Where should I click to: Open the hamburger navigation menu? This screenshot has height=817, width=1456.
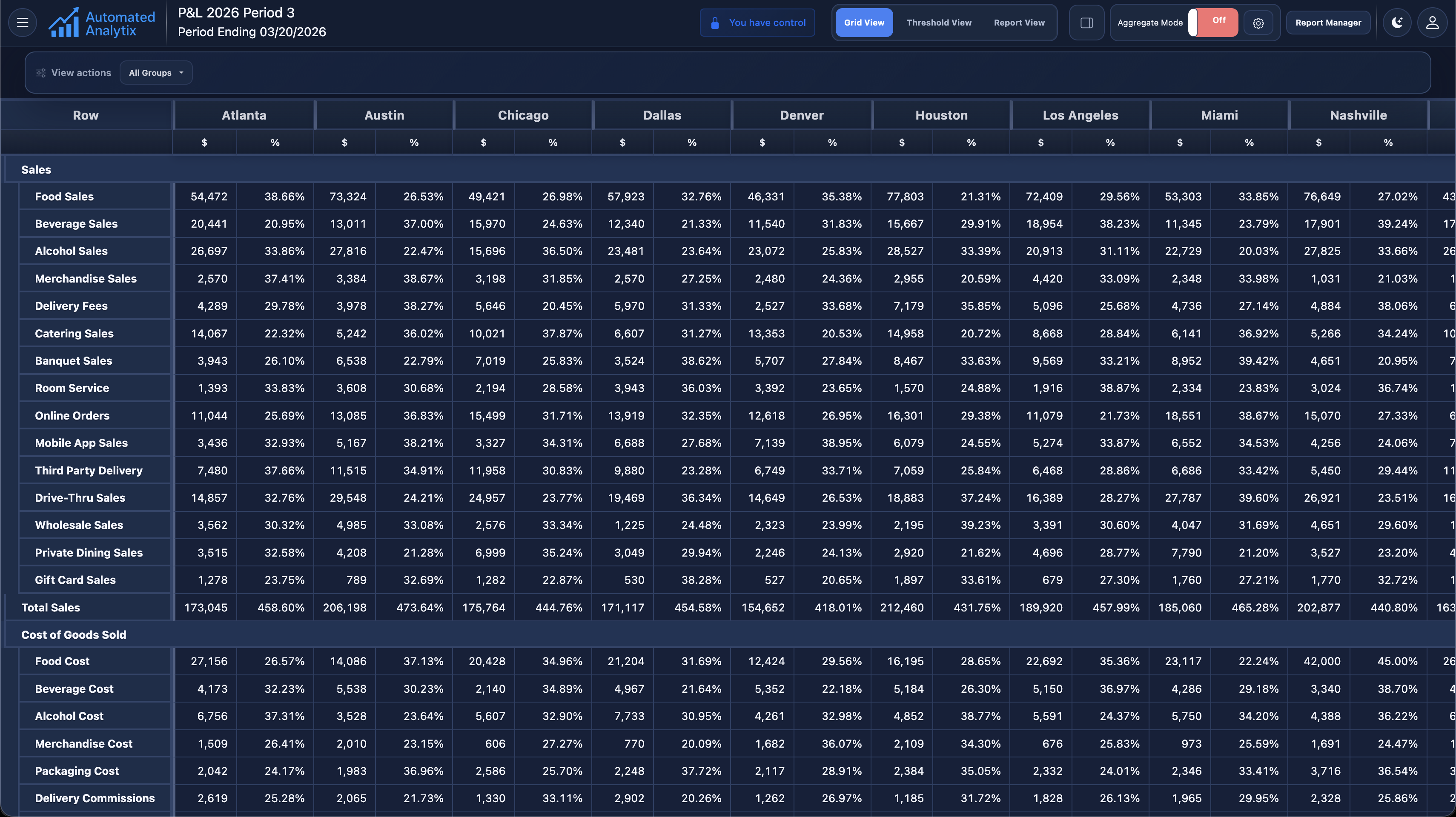click(23, 23)
